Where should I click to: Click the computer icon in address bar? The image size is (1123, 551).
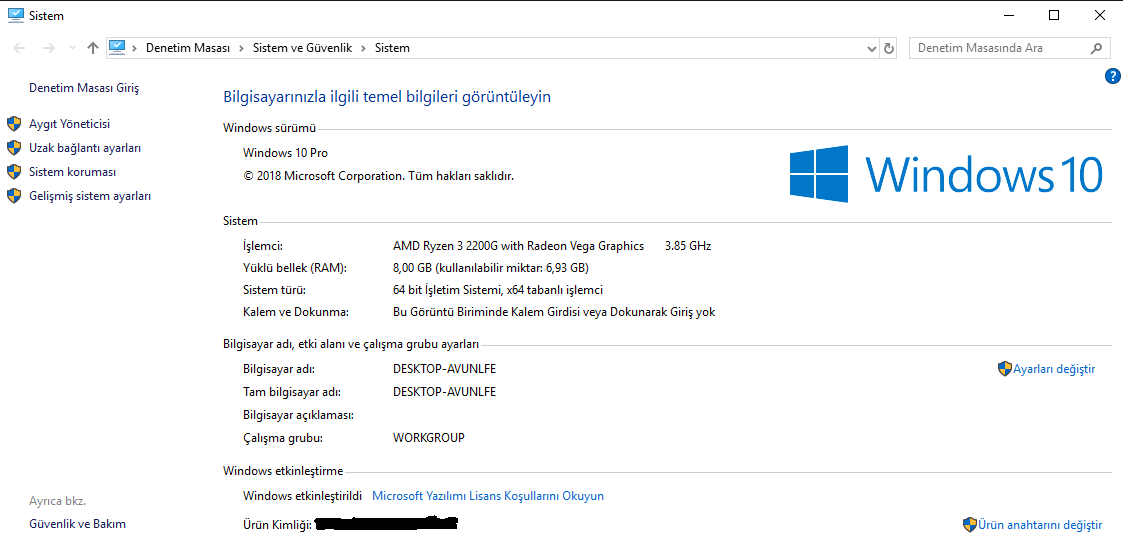[117, 47]
